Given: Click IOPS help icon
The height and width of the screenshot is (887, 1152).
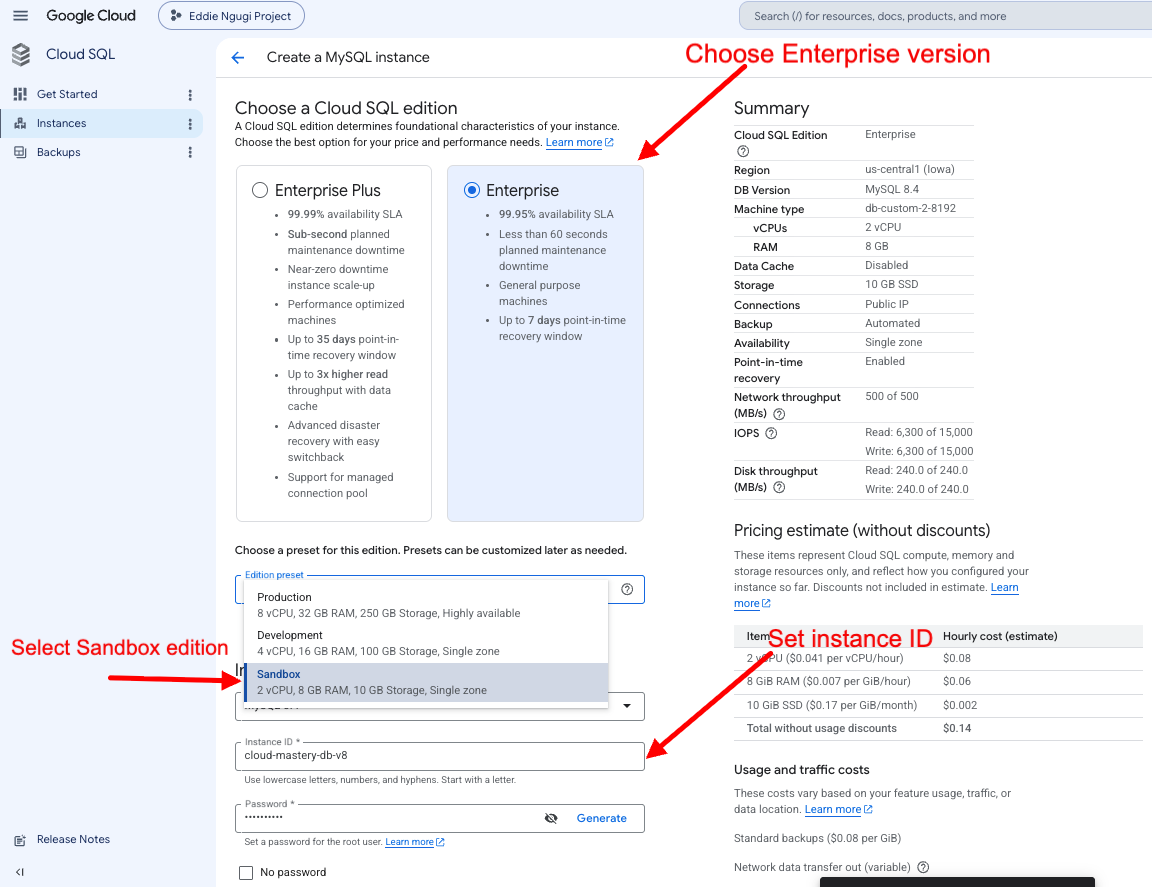Looking at the screenshot, I should [x=771, y=433].
